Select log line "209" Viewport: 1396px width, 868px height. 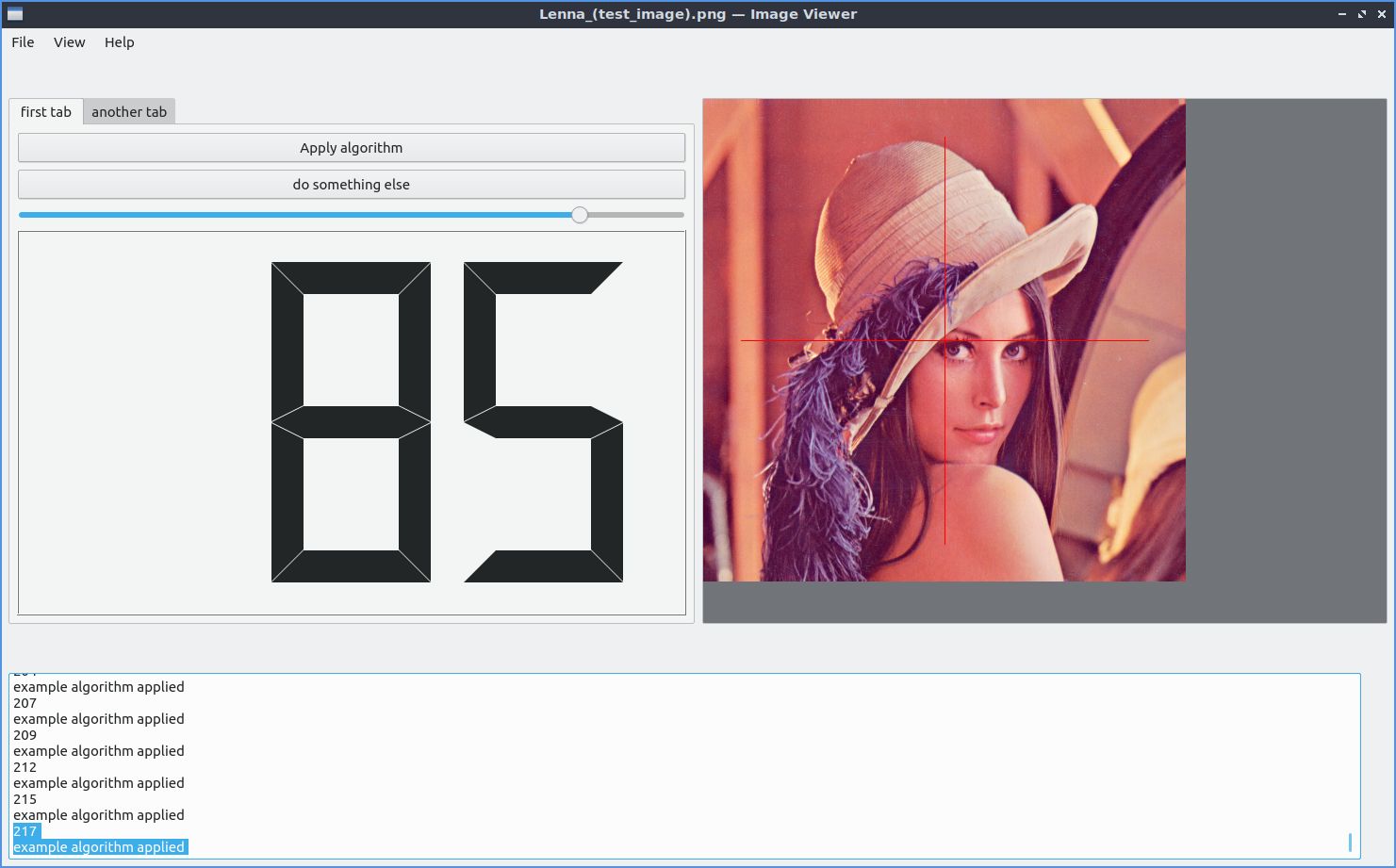25,735
